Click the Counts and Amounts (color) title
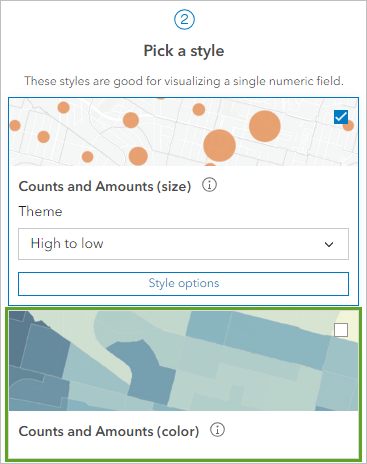The image size is (367, 464). coord(109,431)
